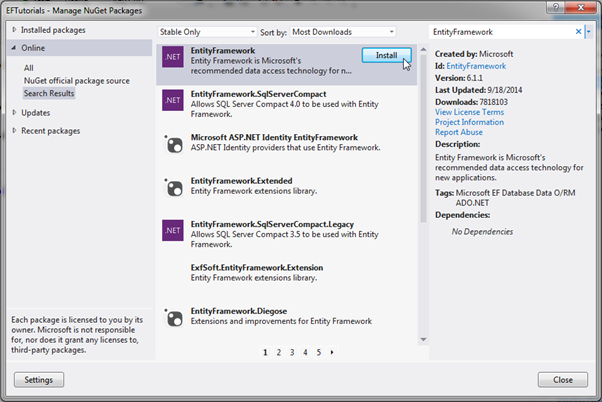Go to results page 3

click(x=292, y=352)
